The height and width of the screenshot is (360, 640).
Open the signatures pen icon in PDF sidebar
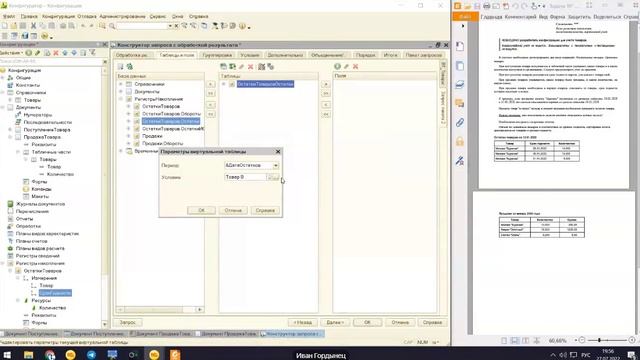tap(460, 160)
